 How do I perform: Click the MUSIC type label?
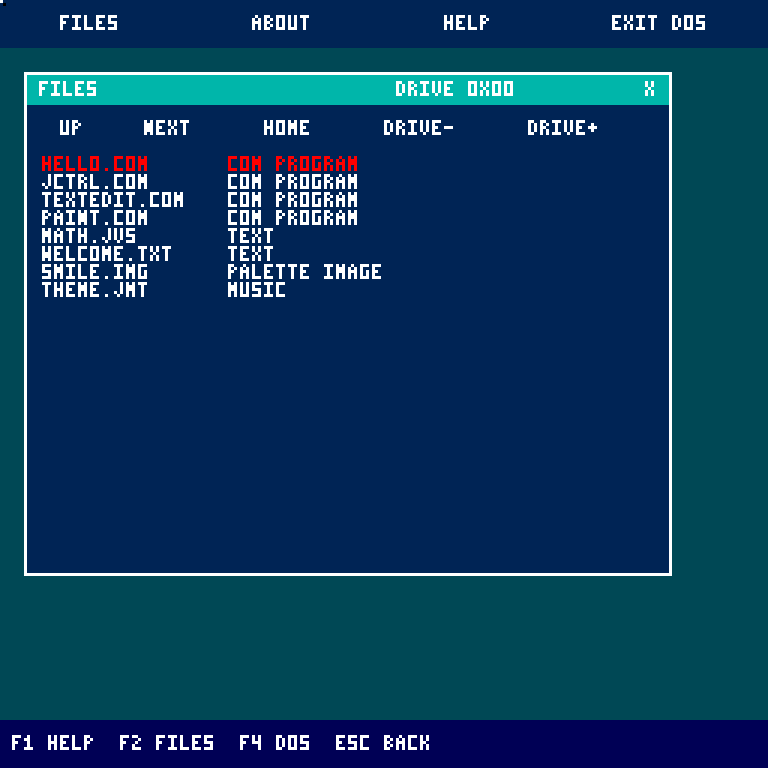pyautogui.click(x=257, y=289)
